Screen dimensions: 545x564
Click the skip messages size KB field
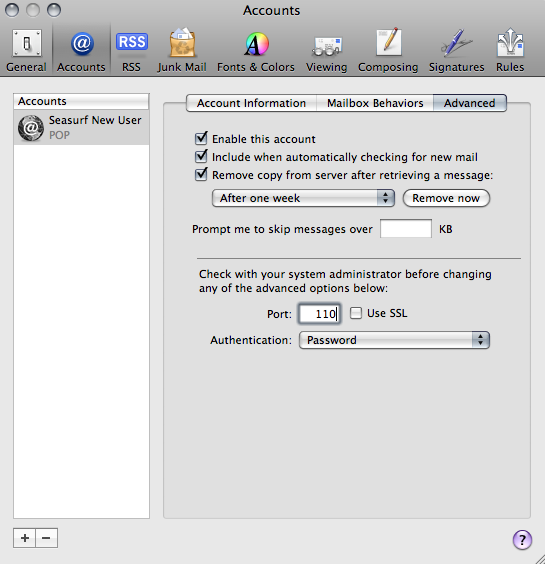coord(406,229)
